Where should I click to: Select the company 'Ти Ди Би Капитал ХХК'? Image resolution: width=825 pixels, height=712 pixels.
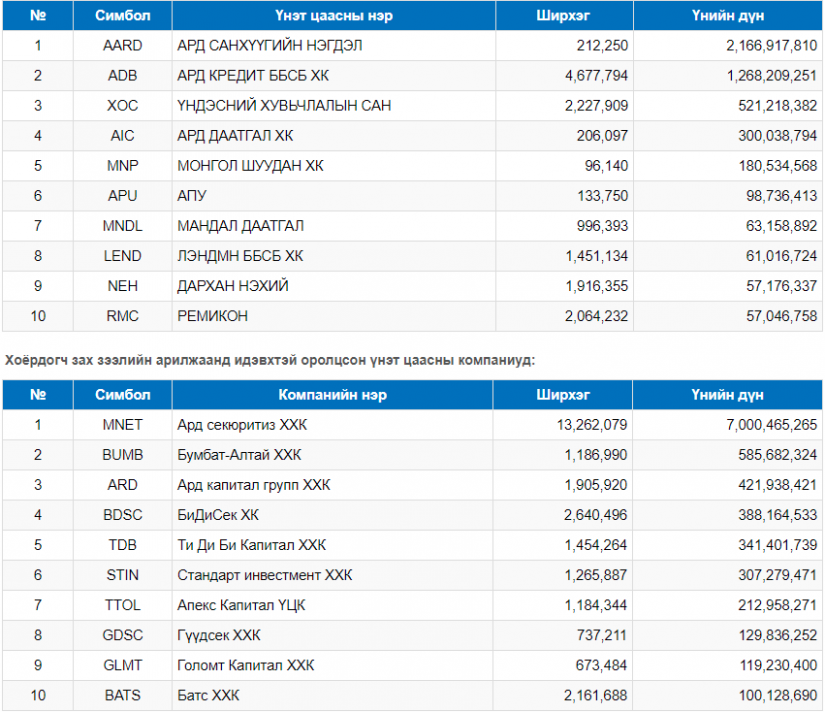[x=251, y=545]
